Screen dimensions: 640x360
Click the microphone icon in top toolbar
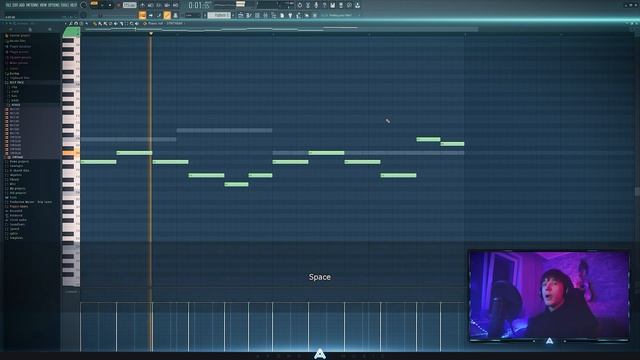tap(316, 5)
